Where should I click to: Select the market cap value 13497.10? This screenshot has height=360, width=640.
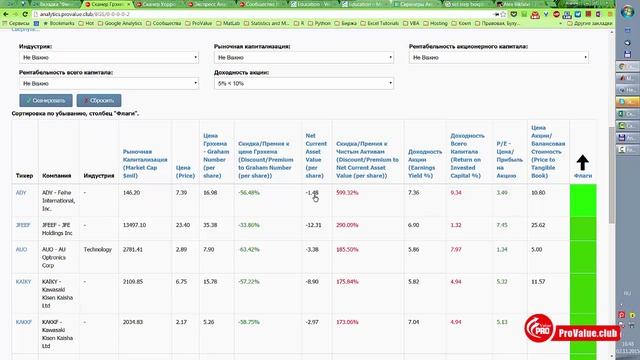click(134, 225)
